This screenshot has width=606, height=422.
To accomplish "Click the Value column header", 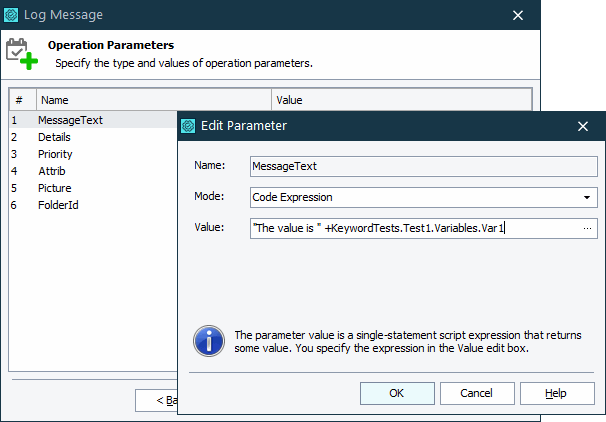I will coord(400,100).
